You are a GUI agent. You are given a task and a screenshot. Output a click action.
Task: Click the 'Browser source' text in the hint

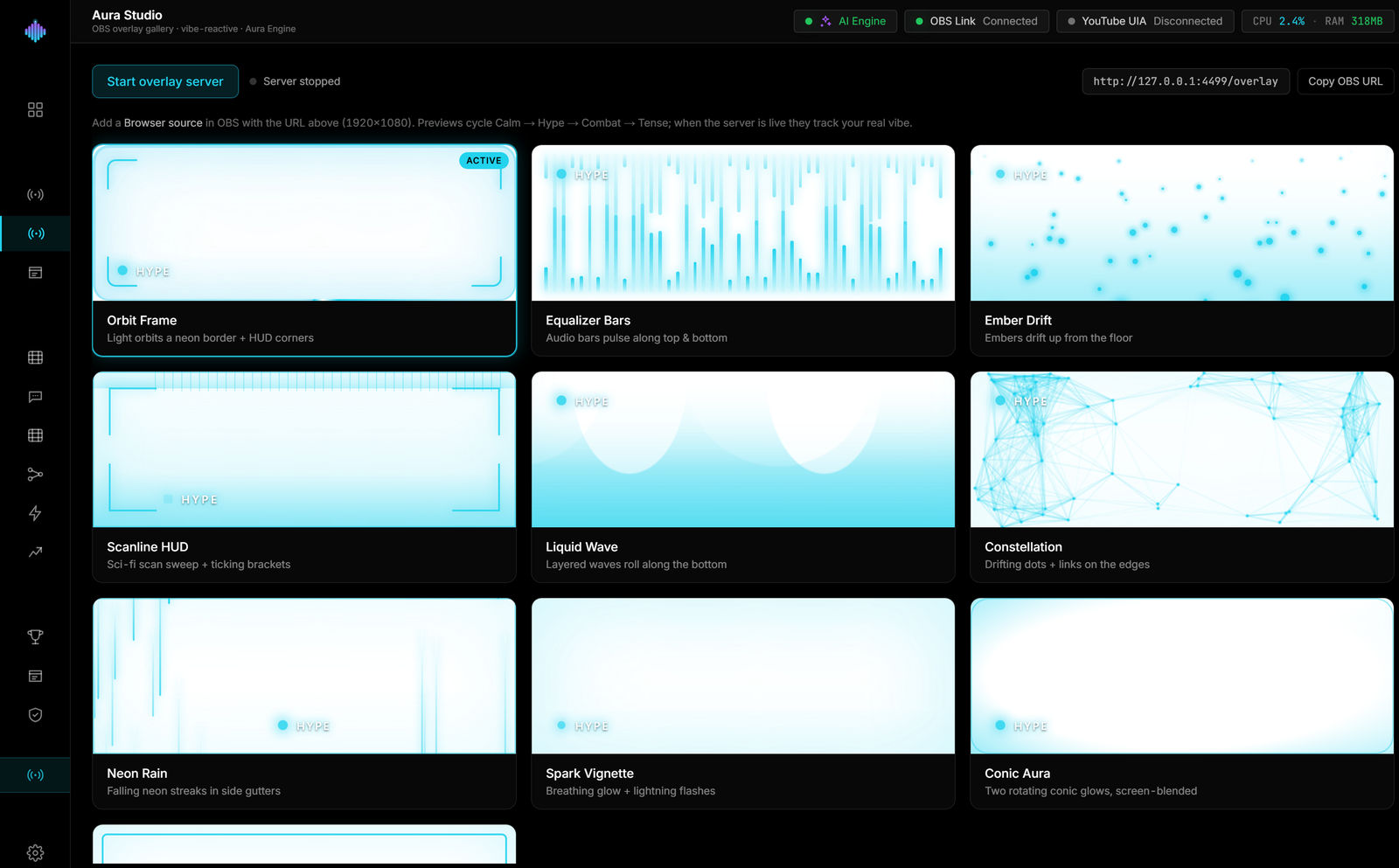tap(163, 123)
